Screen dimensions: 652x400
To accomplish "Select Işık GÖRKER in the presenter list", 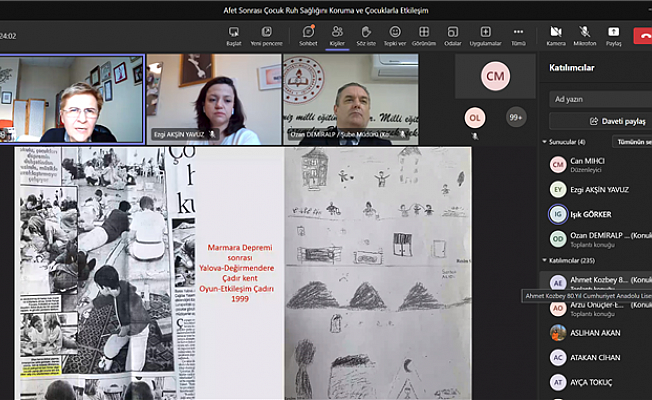I will [590, 214].
